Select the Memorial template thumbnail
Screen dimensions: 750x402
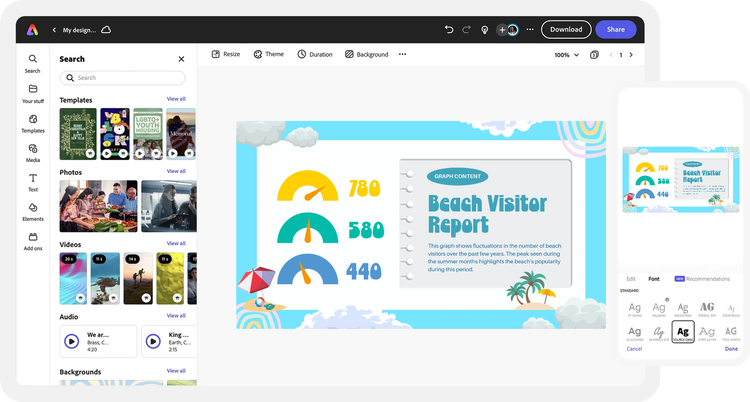click(181, 134)
